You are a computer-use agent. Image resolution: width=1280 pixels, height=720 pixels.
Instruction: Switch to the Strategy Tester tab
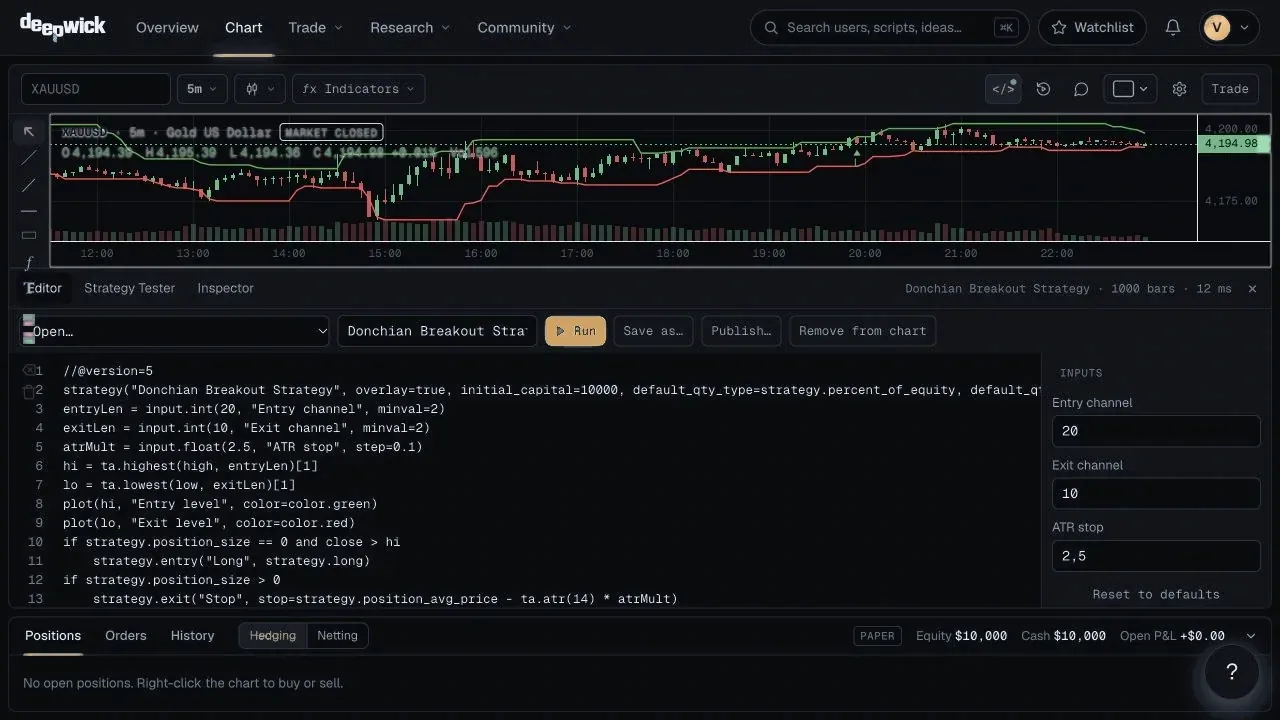coord(130,288)
